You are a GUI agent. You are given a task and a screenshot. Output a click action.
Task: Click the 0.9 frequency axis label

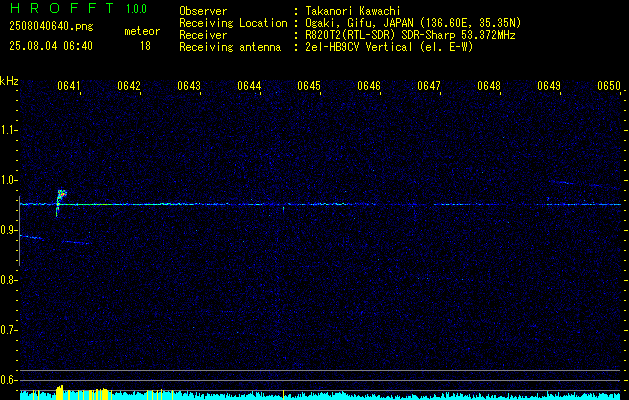8,230
